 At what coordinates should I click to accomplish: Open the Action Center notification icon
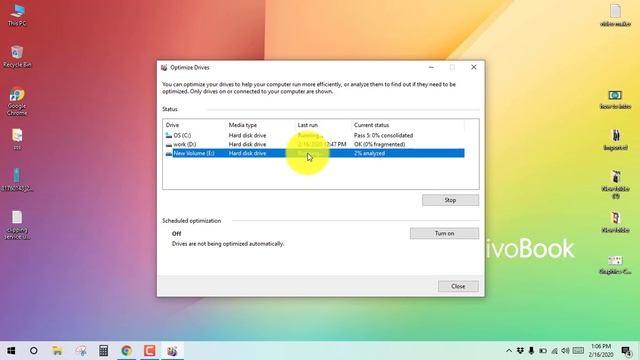click(626, 351)
